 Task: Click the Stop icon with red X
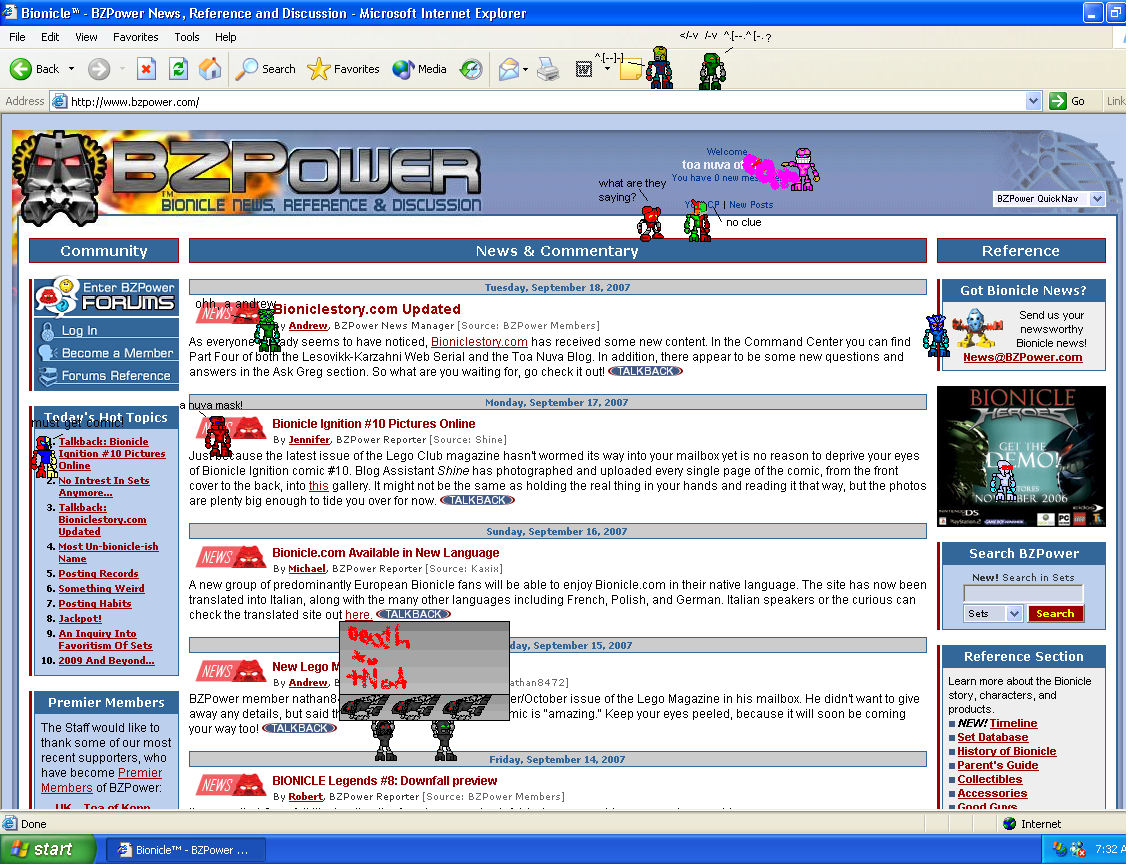[x=146, y=69]
